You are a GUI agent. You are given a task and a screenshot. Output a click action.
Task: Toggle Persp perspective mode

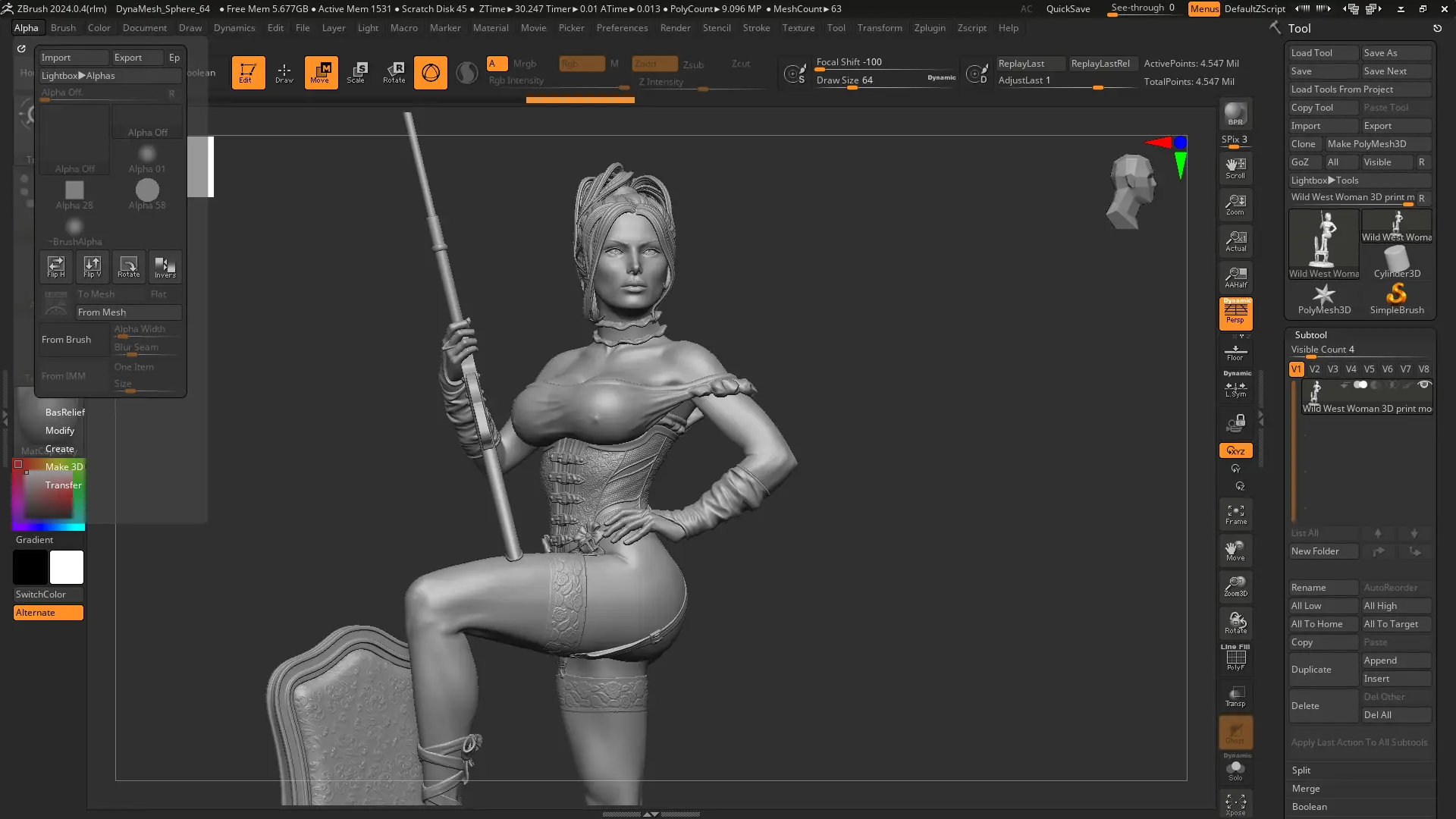(1235, 313)
